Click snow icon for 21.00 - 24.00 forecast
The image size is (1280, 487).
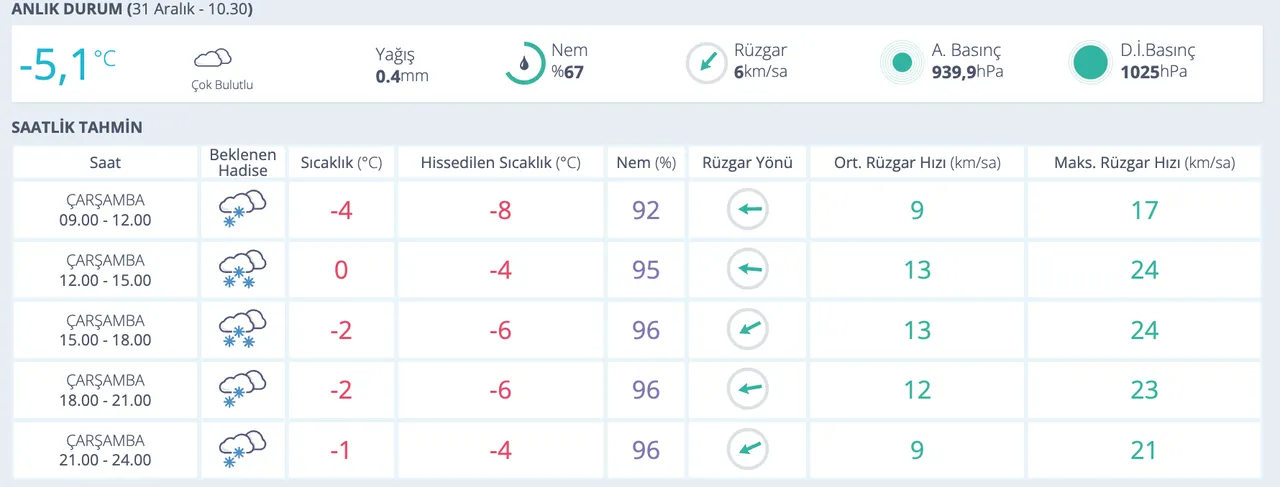[242, 449]
